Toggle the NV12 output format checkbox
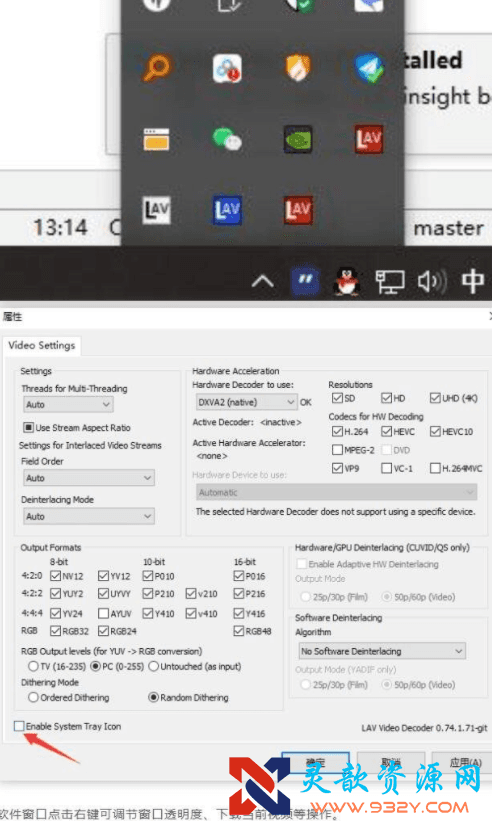Image resolution: width=492 pixels, height=821 pixels. (55, 576)
